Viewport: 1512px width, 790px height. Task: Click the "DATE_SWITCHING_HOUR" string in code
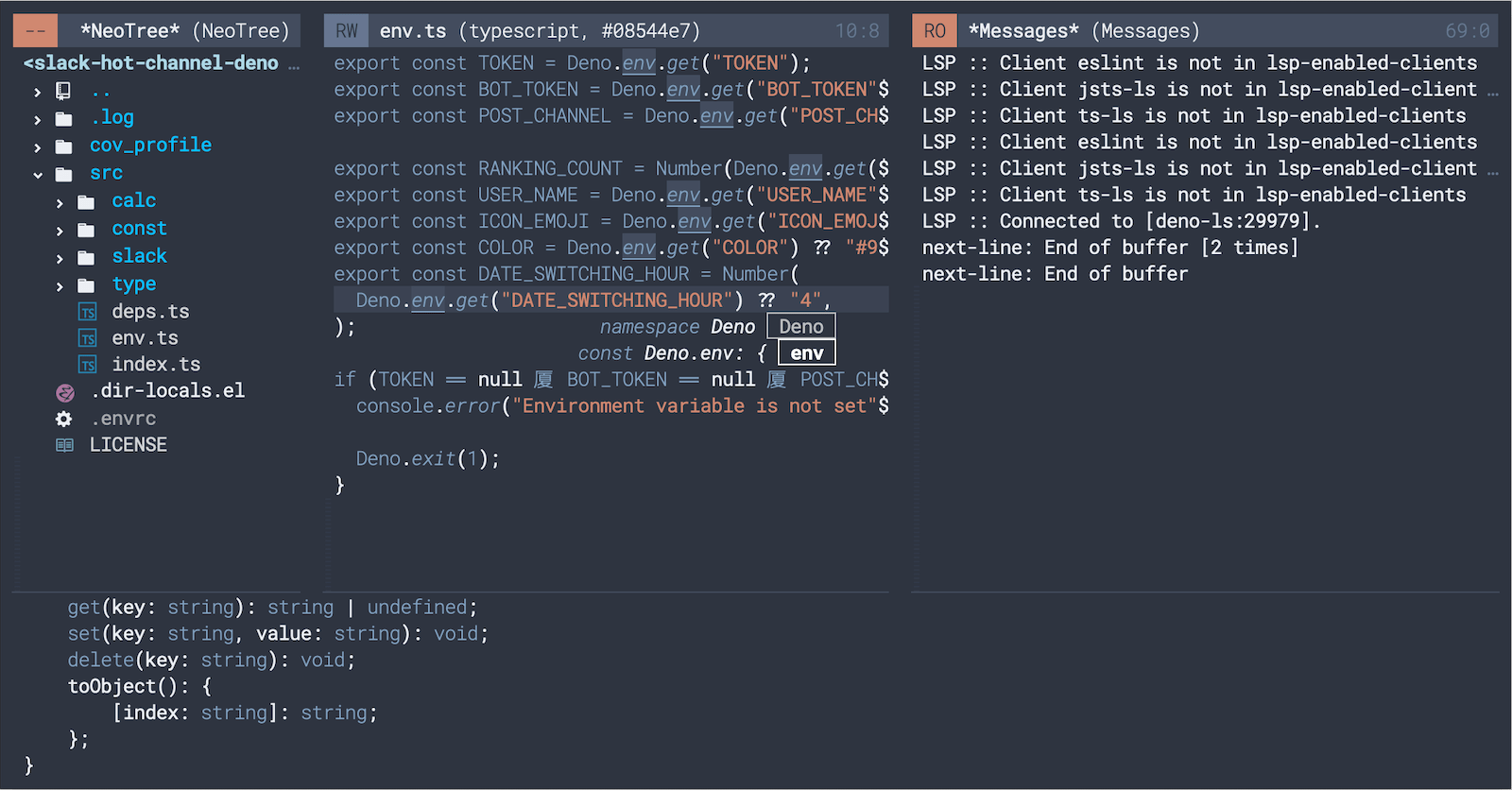coord(617,301)
